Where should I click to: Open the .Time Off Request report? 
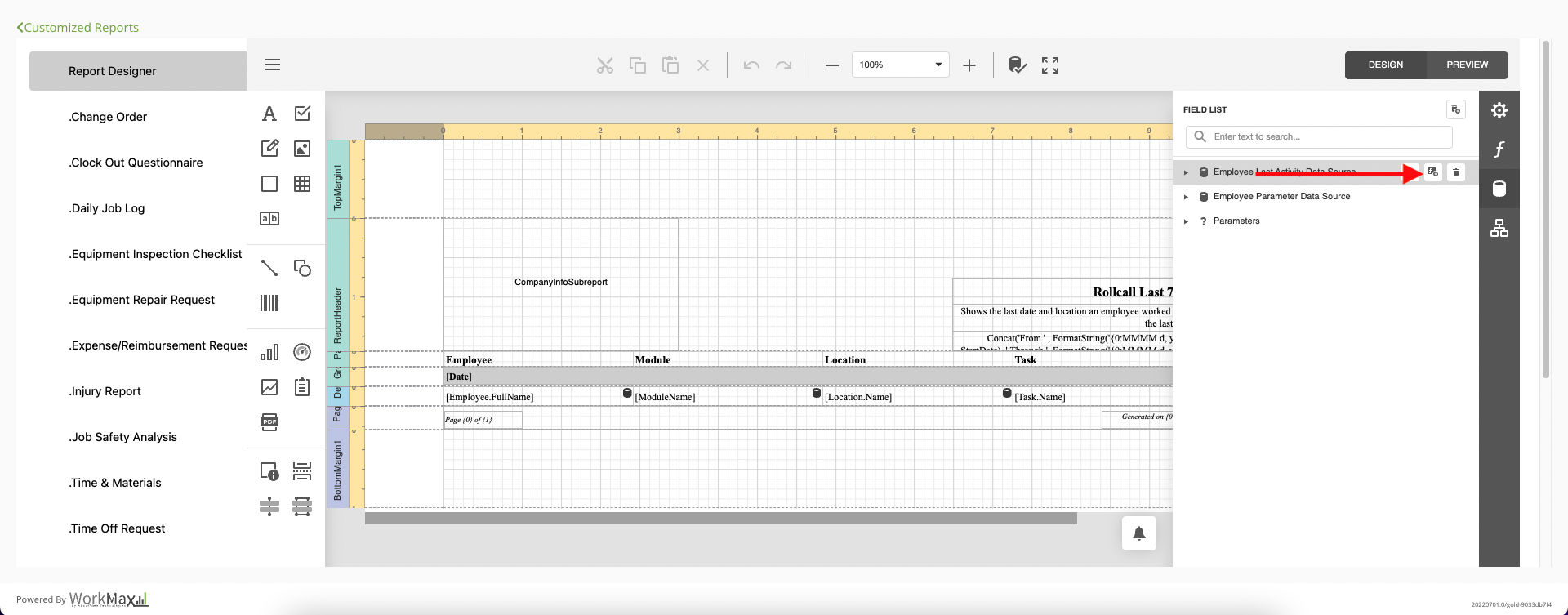[117, 528]
